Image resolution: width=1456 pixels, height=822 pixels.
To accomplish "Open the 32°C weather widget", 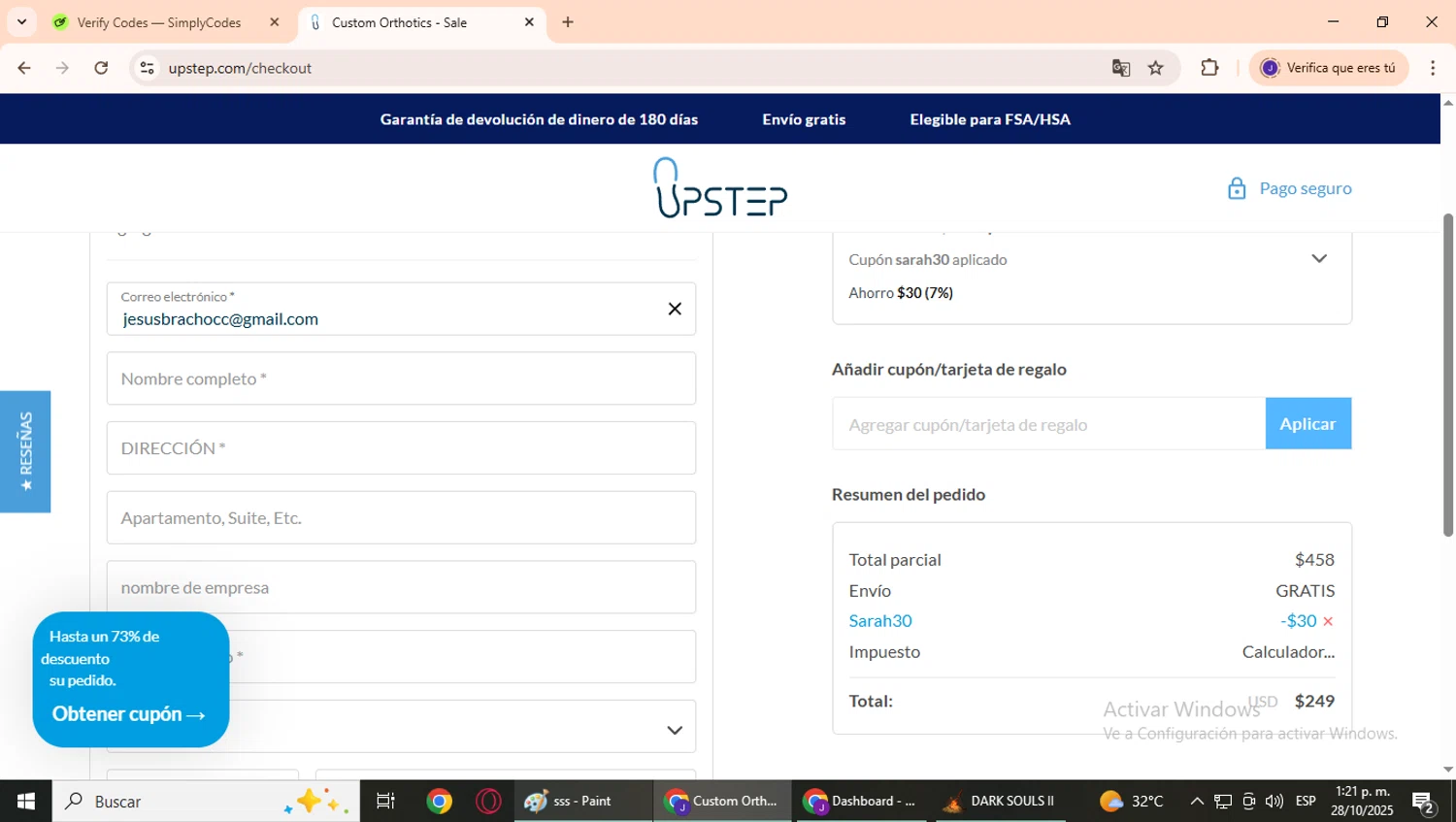I will (x=1131, y=801).
